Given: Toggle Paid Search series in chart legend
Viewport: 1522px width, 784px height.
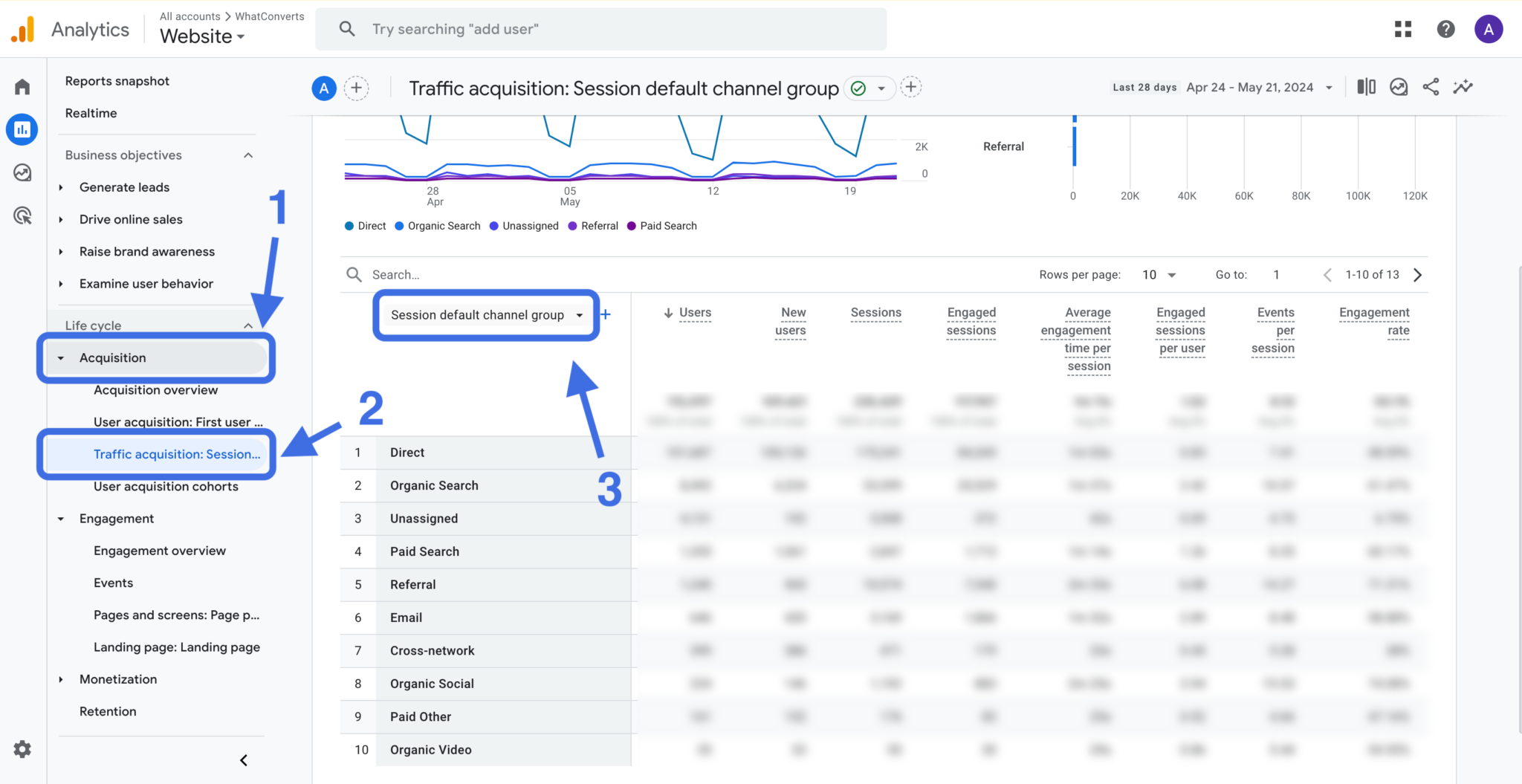Looking at the screenshot, I should pyautogui.click(x=662, y=226).
